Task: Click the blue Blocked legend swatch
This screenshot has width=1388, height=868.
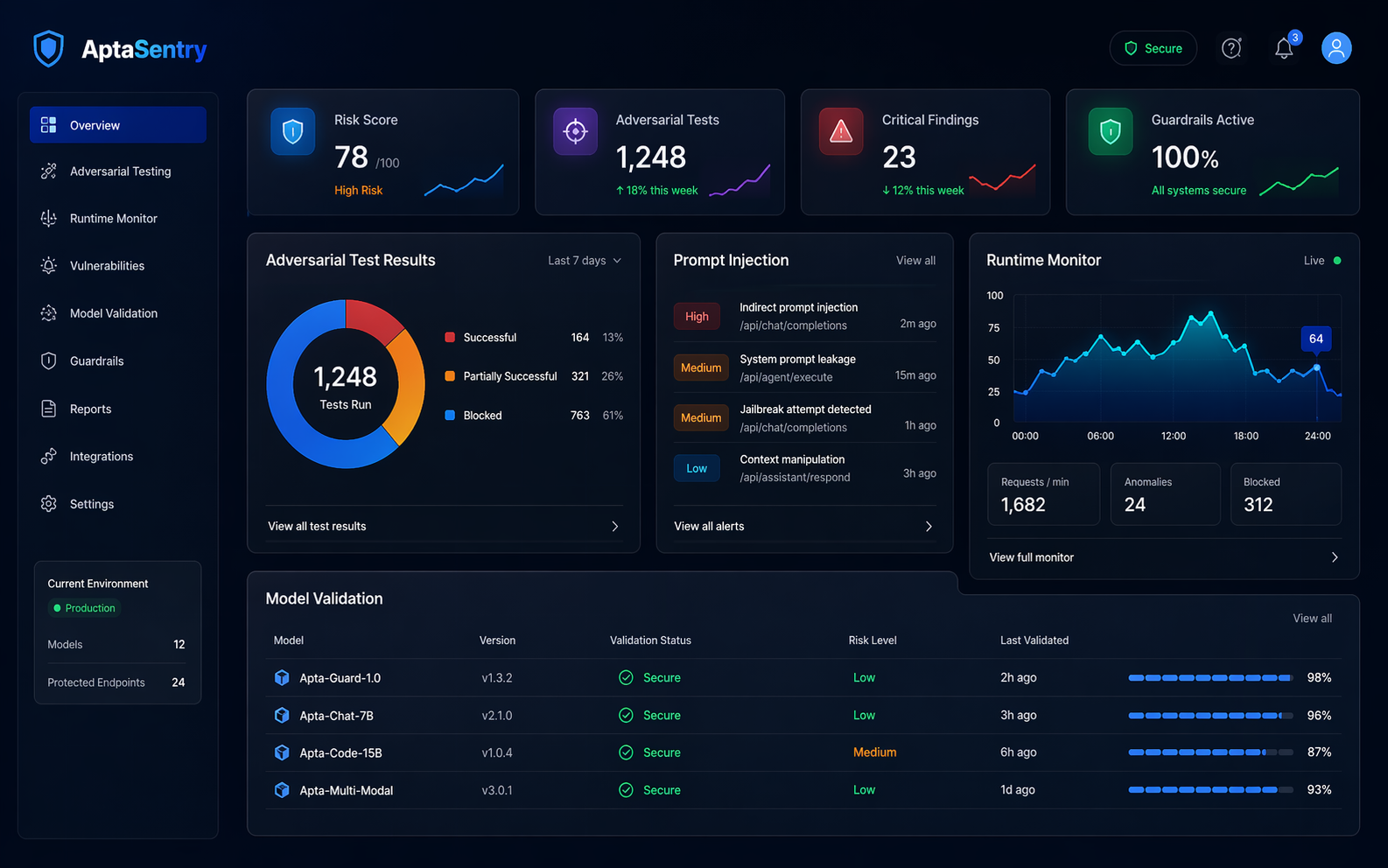Action: pos(450,416)
